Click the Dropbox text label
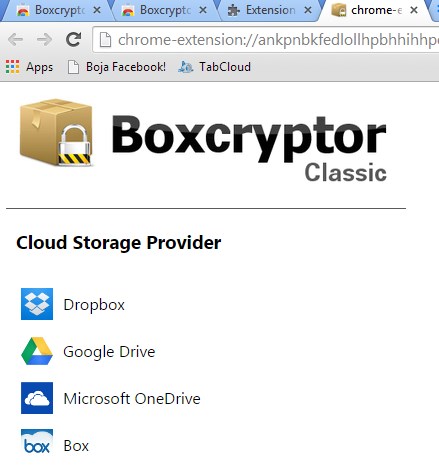This screenshot has height=476, width=439. click(94, 305)
